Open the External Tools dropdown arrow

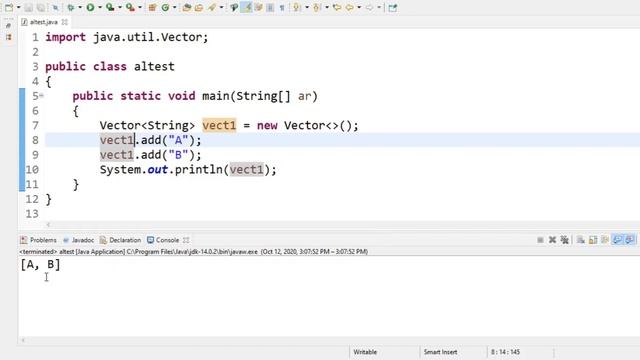tap(140, 7)
